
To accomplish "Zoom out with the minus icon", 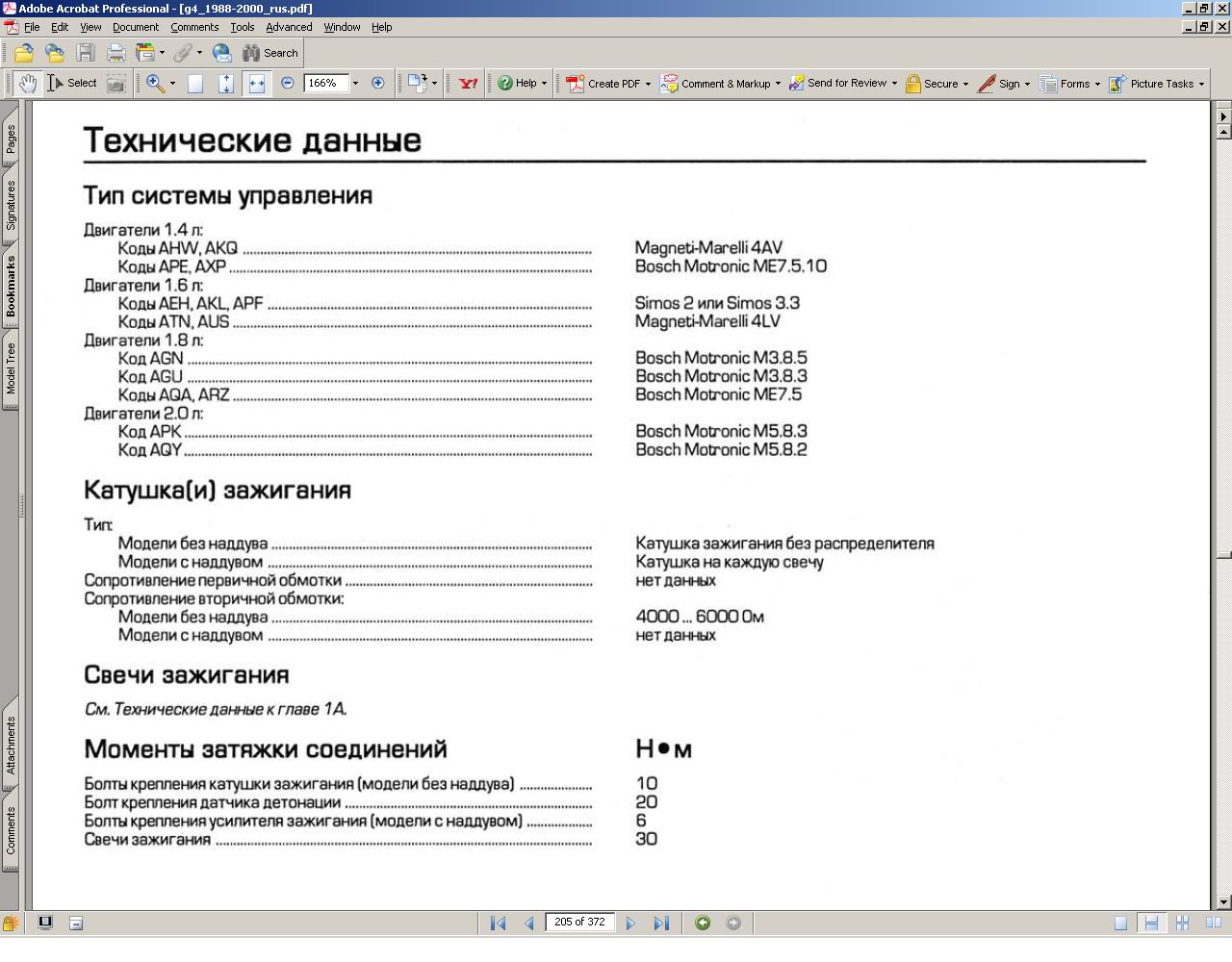I will coord(287,84).
